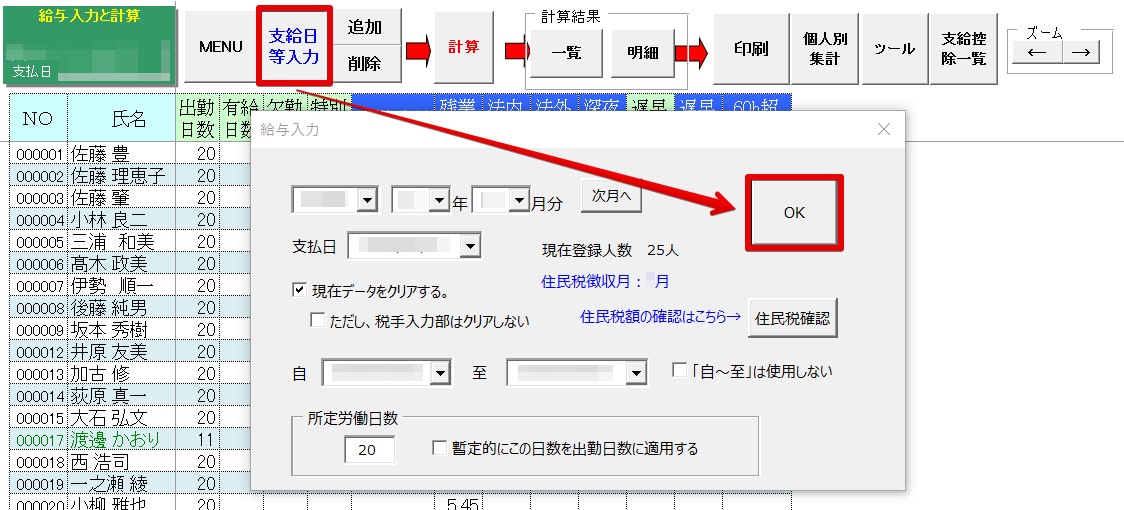Open the ツール button
1124x510 pixels.
point(894,48)
